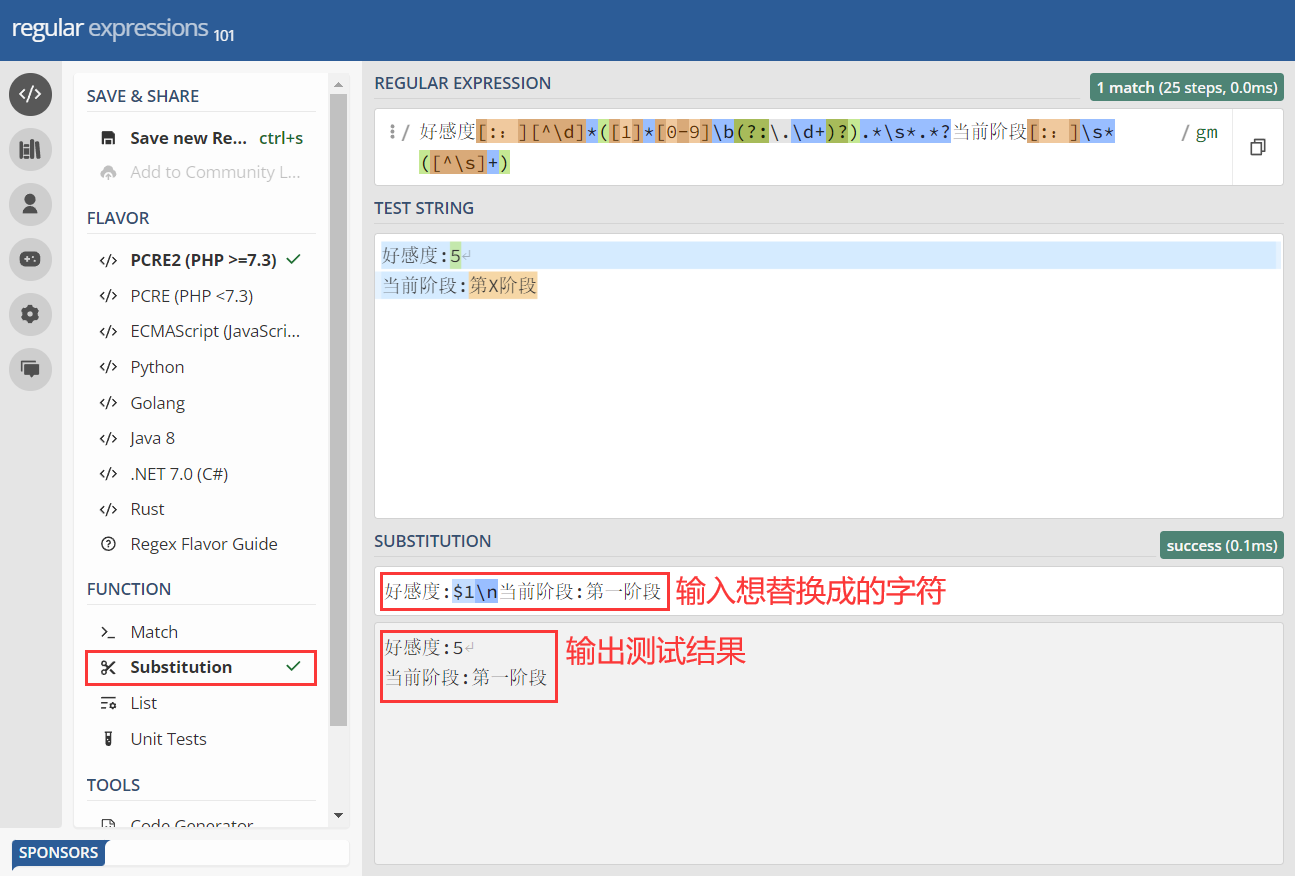Screen dimensions: 1295x876
Task: Select the List function in FUNCTION section
Action: click(143, 702)
